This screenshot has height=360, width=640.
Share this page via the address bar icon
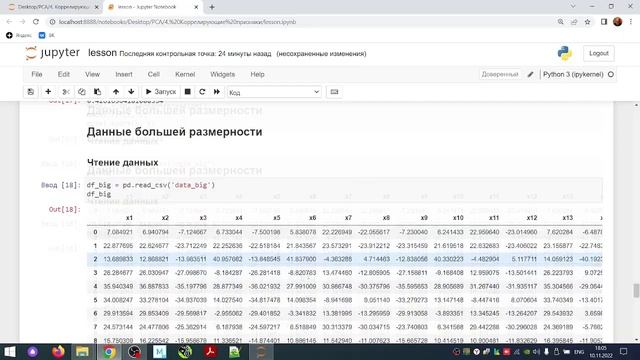(x=574, y=22)
